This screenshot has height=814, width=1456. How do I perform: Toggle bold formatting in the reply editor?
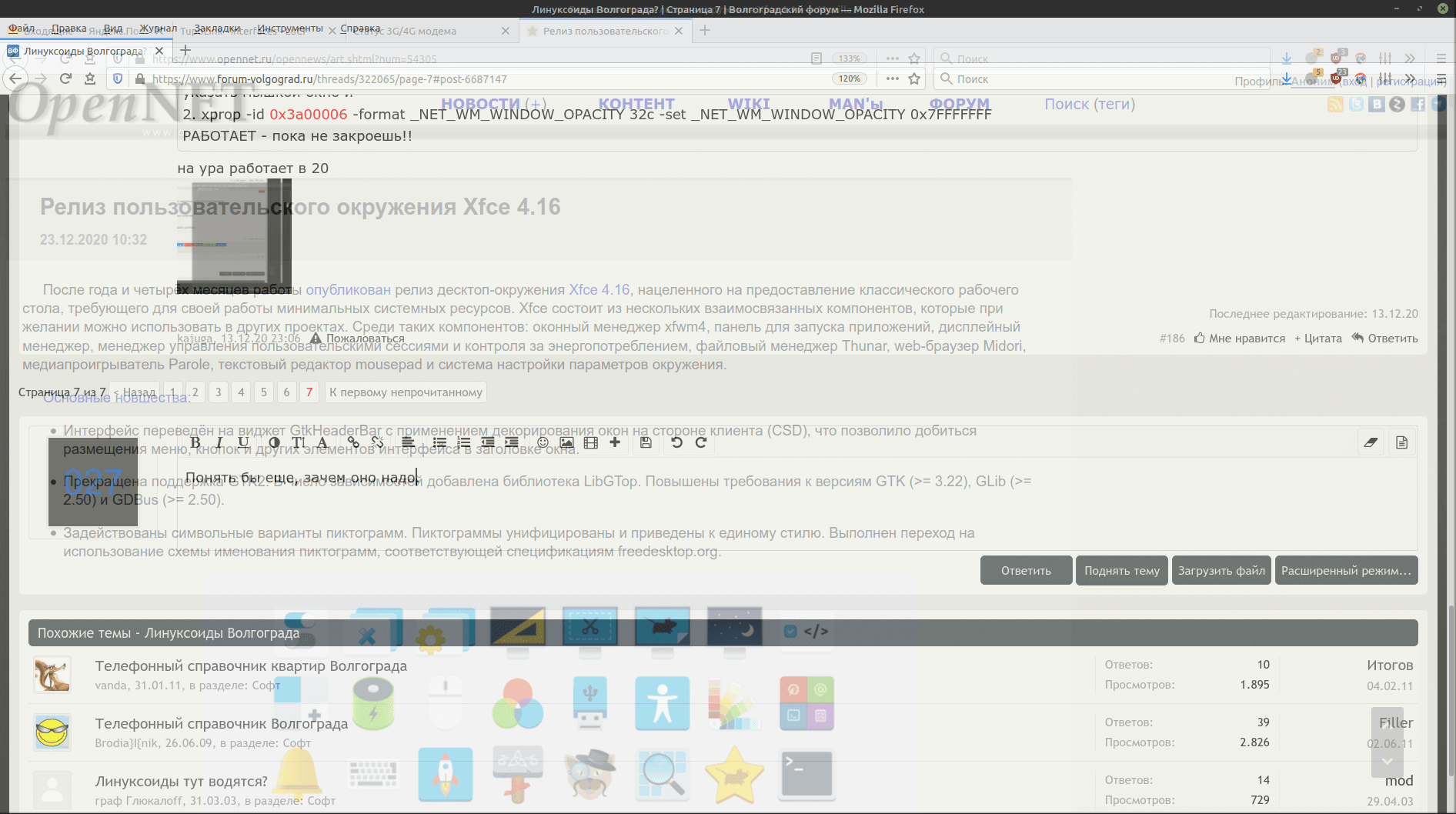click(x=195, y=442)
